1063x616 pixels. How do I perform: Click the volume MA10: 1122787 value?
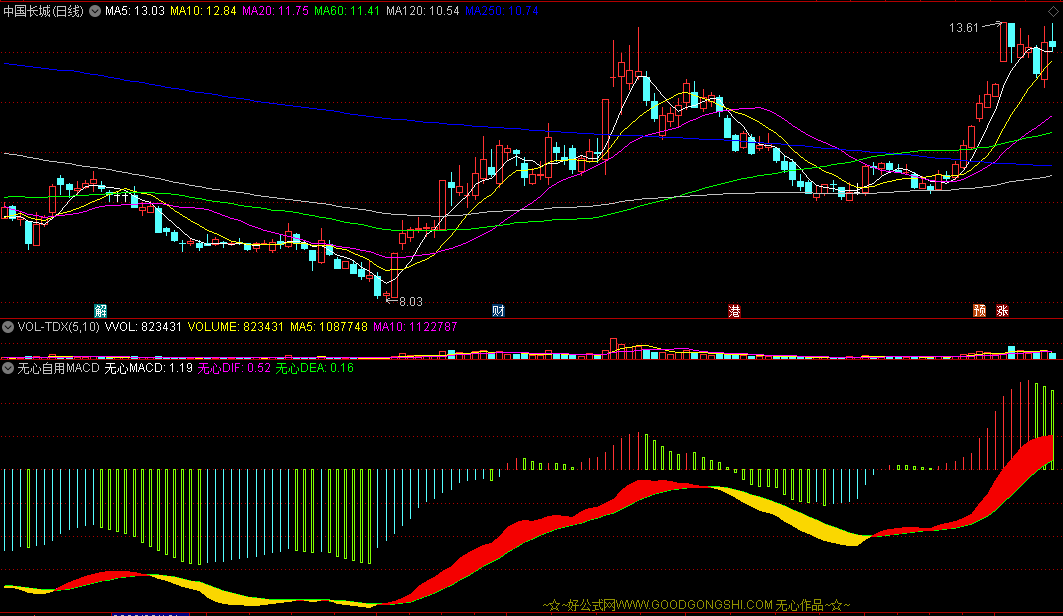(x=415, y=327)
